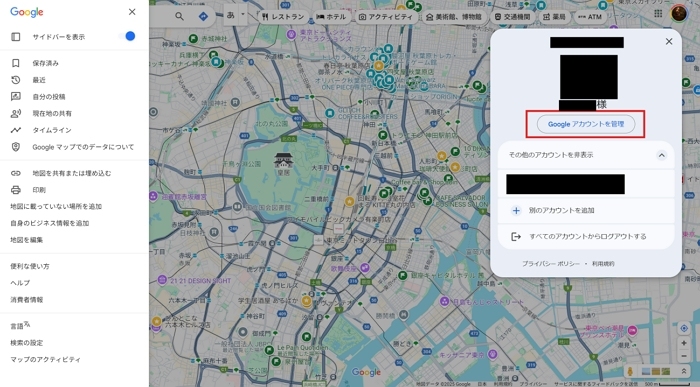Expand the bottom-right double chevron
700x387 pixels.
(x=683, y=371)
